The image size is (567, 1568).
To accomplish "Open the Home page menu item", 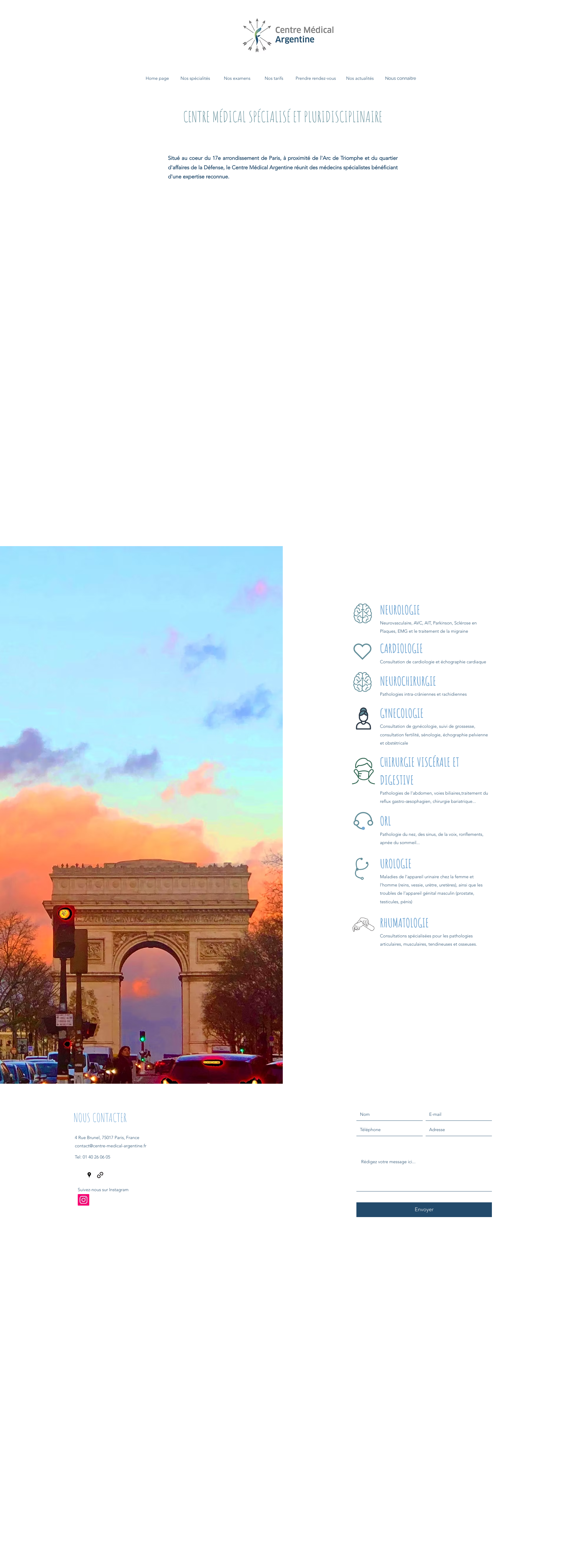I will point(157,79).
